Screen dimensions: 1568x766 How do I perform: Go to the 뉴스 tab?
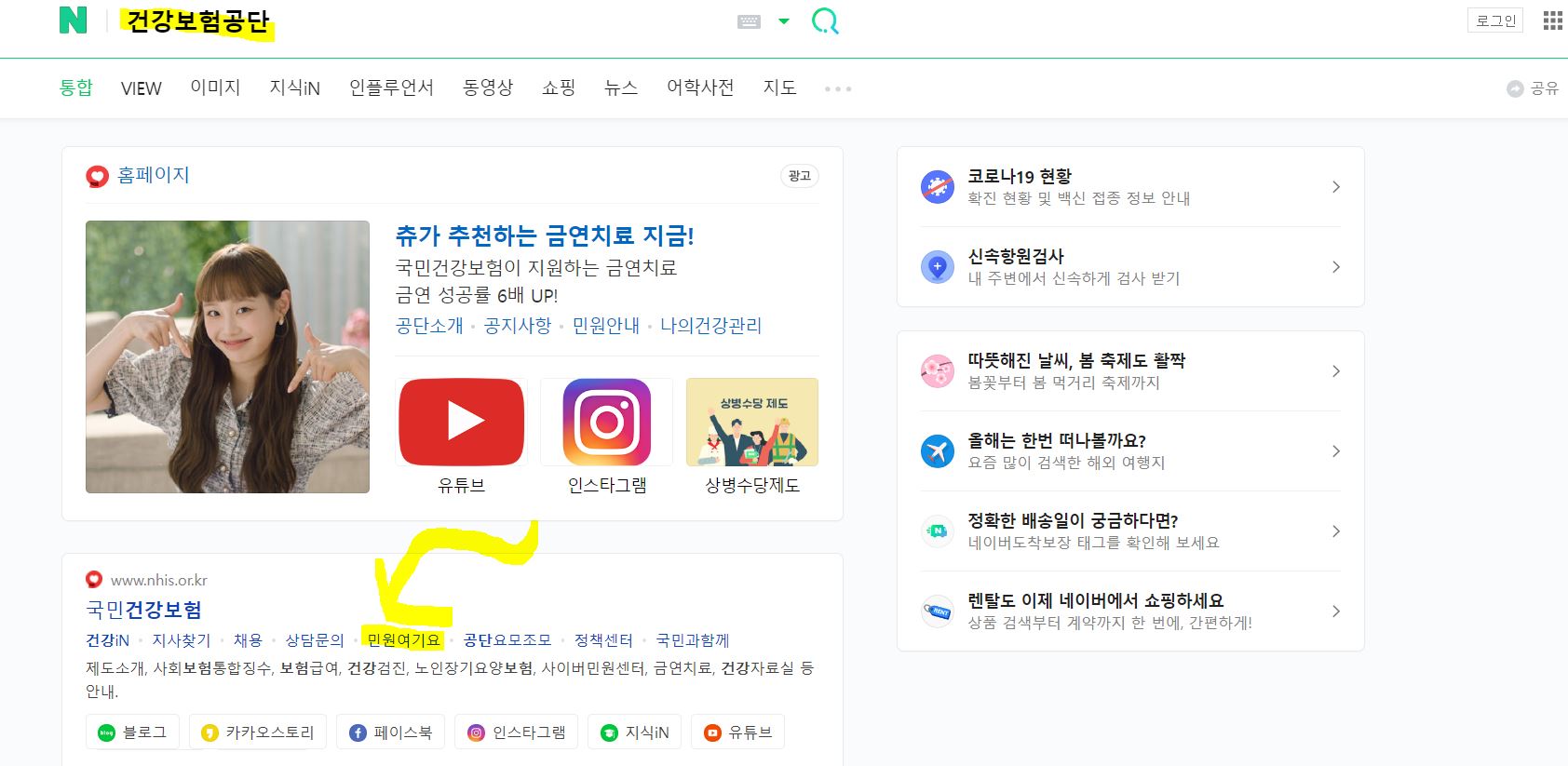click(621, 87)
